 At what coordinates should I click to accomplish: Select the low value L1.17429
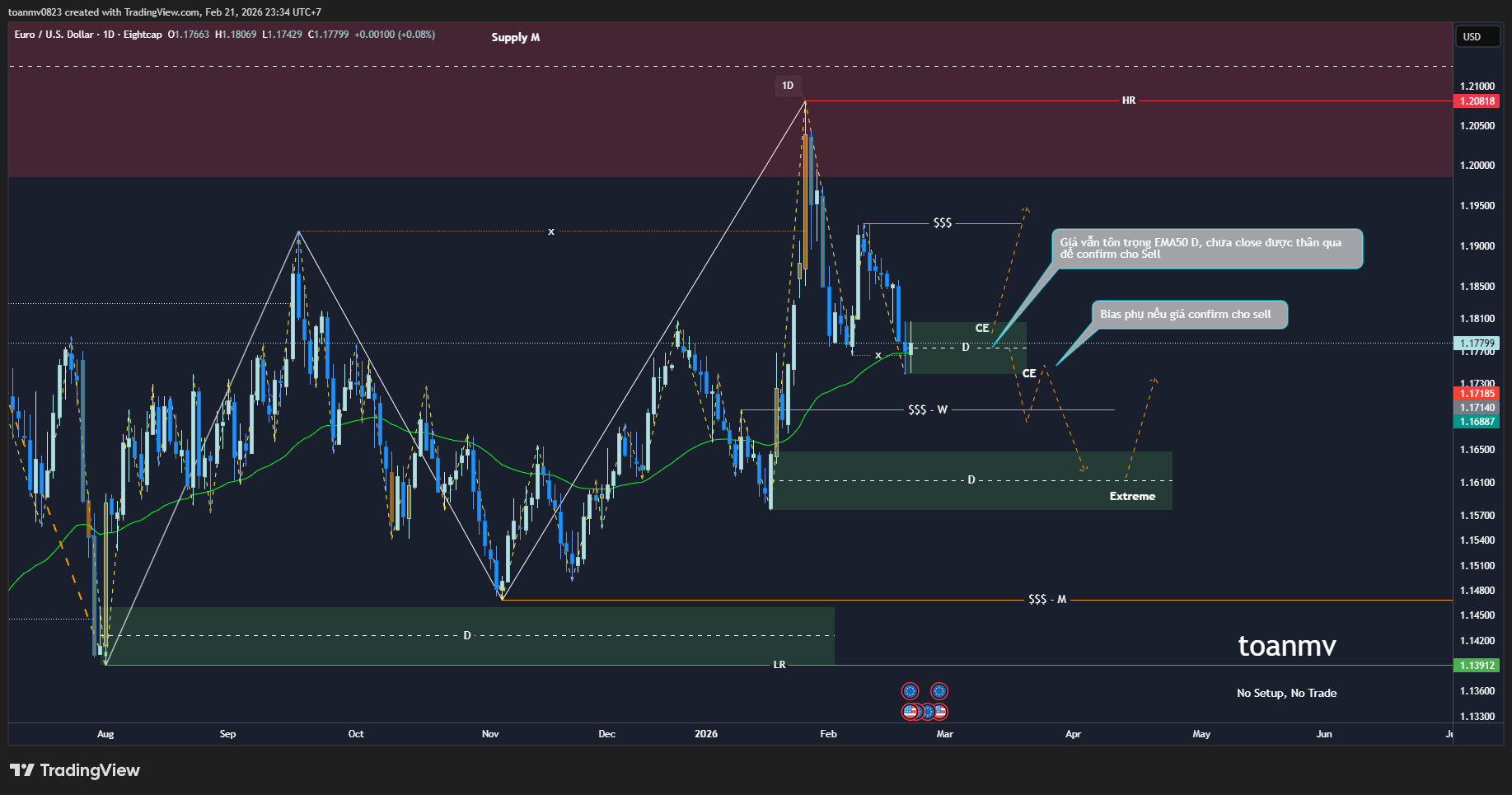tap(282, 35)
